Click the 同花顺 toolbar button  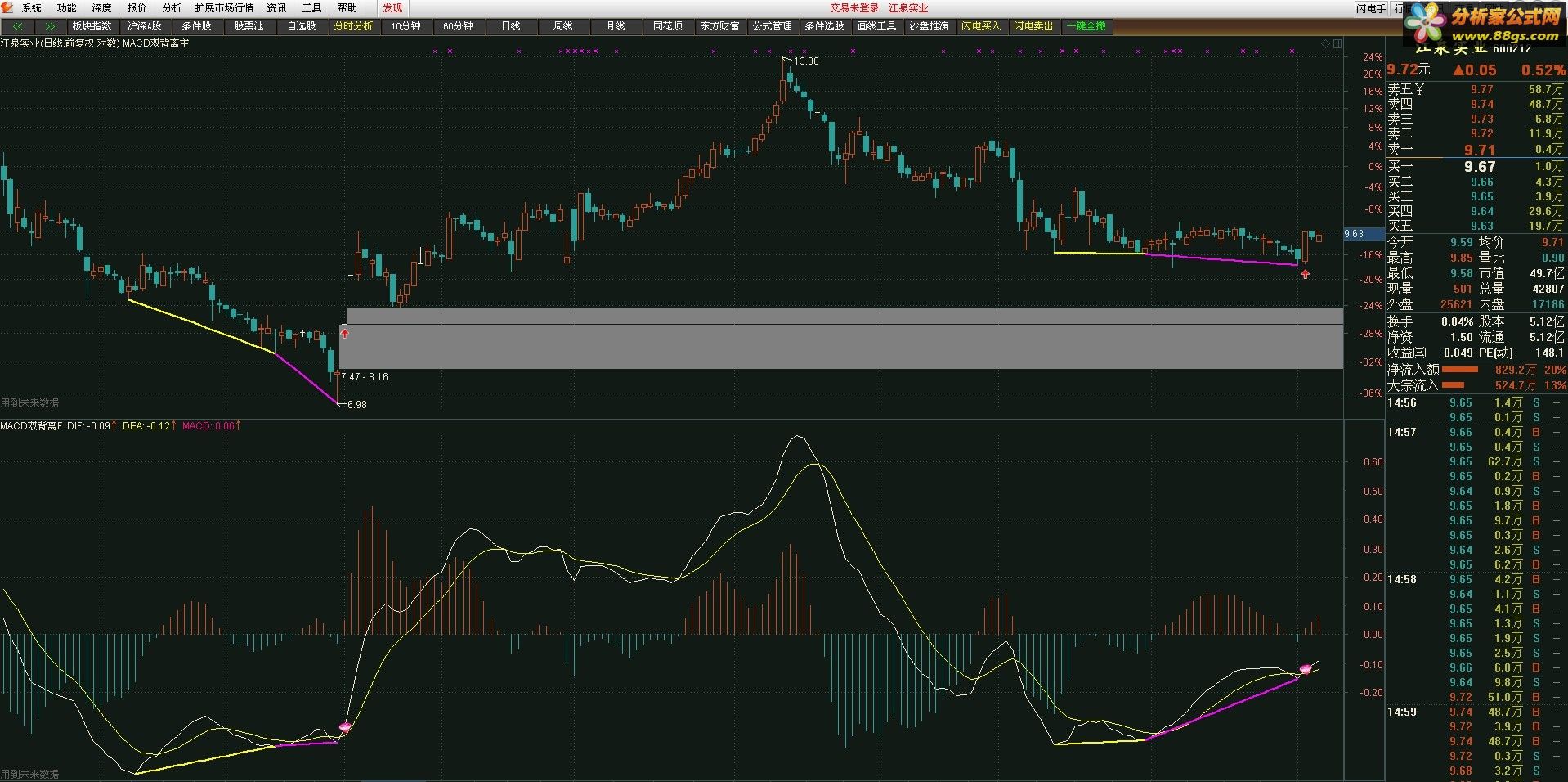pyautogui.click(x=667, y=26)
